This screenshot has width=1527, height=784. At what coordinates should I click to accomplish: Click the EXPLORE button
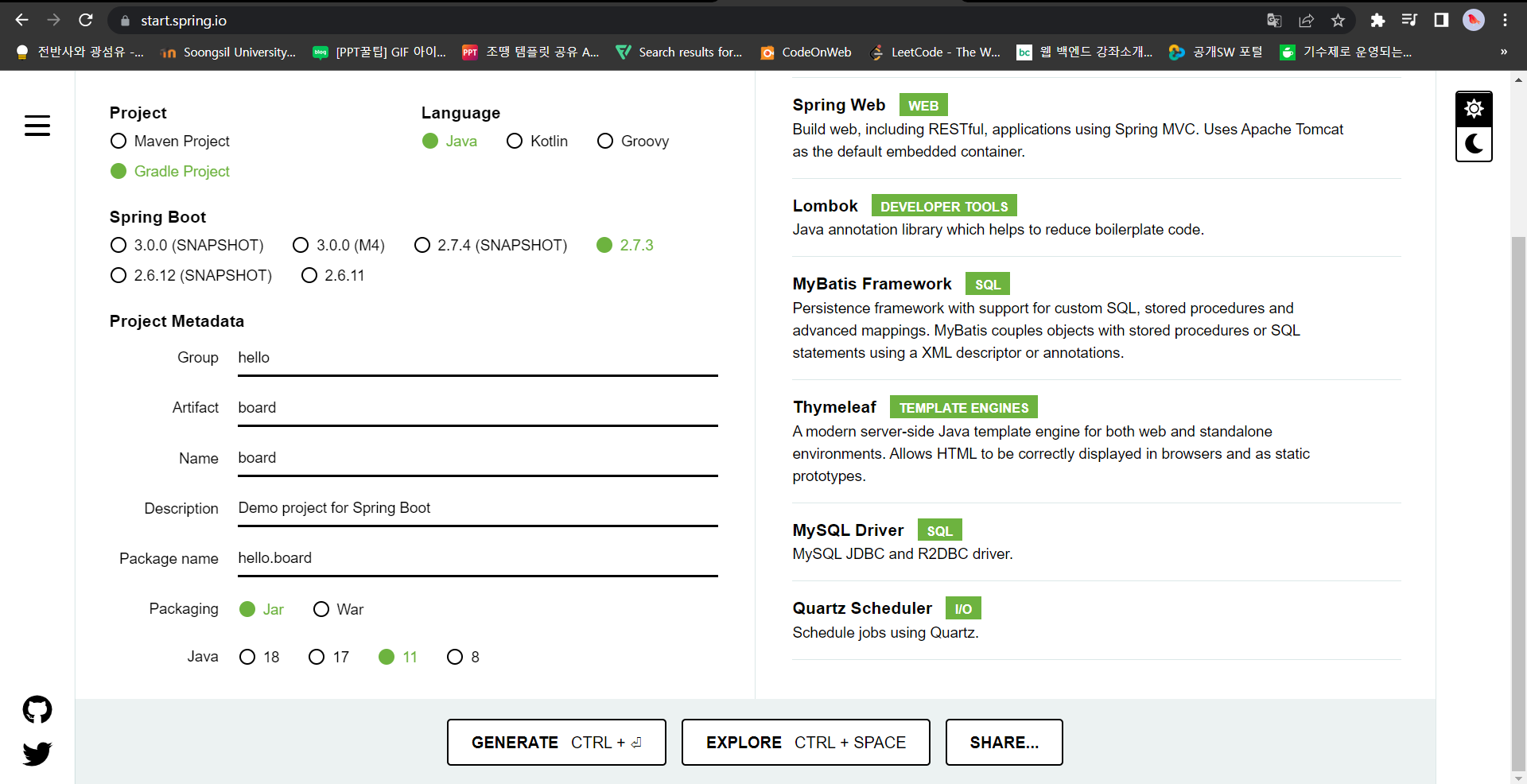point(806,742)
